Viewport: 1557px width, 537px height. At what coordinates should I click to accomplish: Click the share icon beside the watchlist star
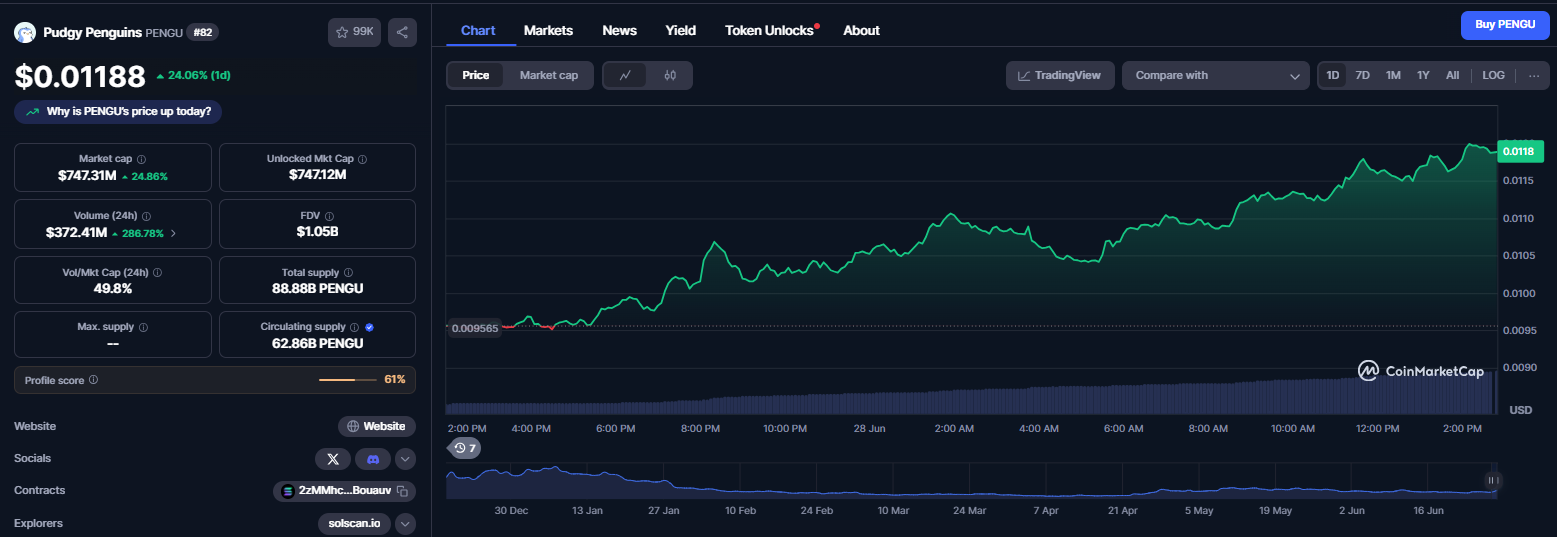(402, 32)
